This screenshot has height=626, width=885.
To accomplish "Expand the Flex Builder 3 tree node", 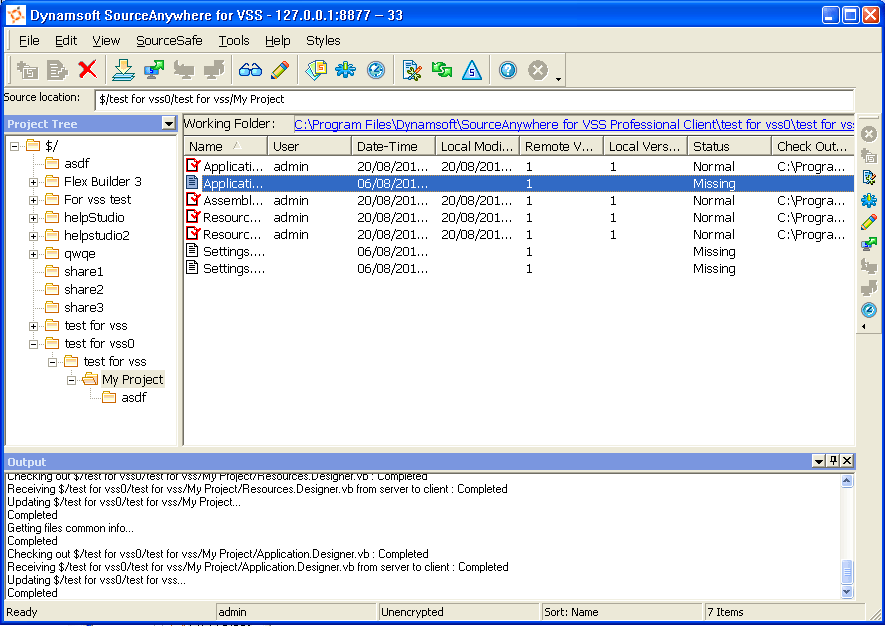I will pyautogui.click(x=33, y=181).
